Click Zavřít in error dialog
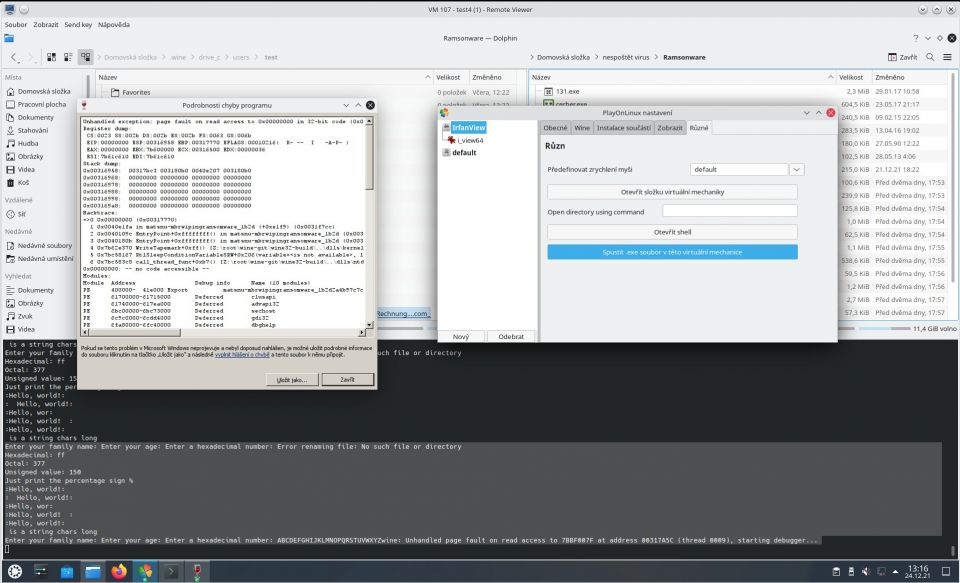 (x=347, y=380)
